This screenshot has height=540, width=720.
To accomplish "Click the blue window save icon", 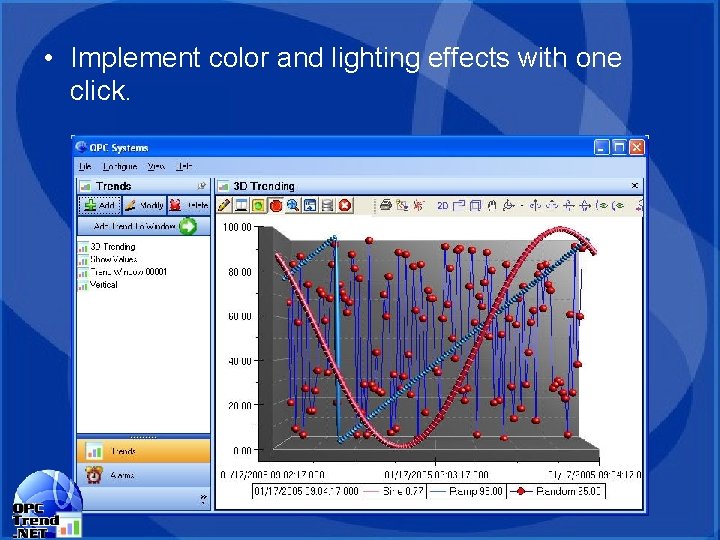I will pyautogui.click(x=310, y=205).
